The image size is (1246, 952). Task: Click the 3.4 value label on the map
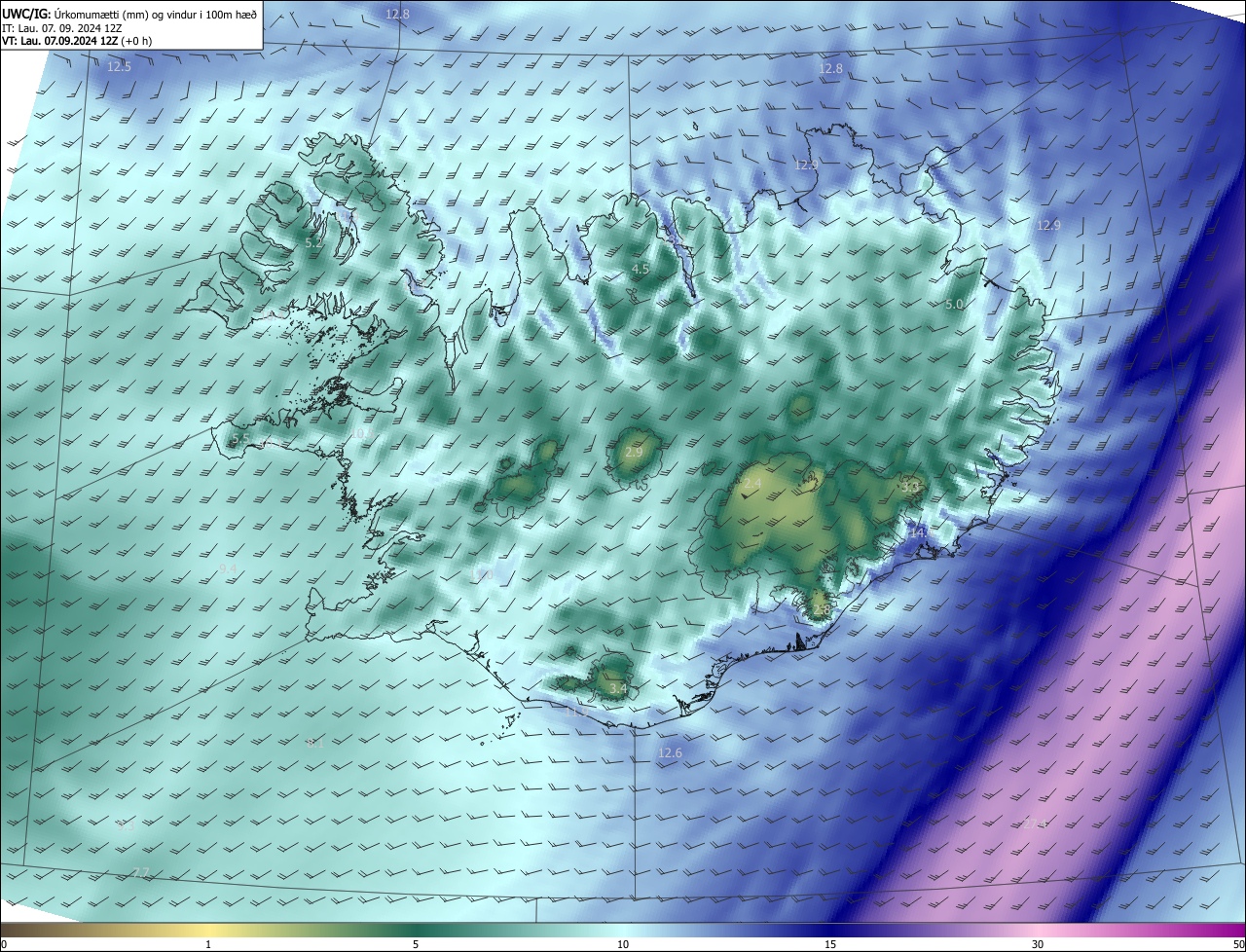point(617,688)
